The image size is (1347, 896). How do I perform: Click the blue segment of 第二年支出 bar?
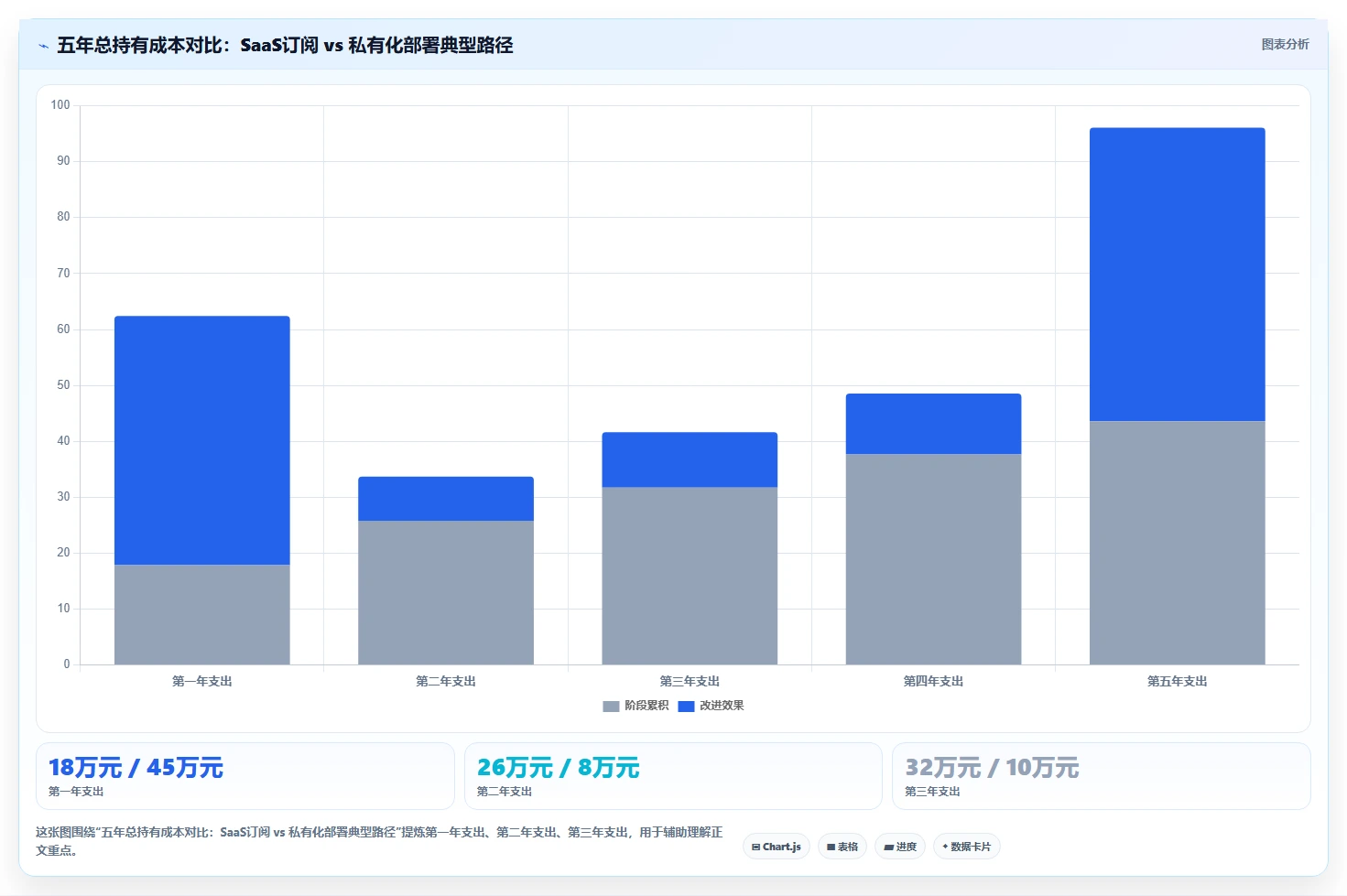pyautogui.click(x=446, y=499)
